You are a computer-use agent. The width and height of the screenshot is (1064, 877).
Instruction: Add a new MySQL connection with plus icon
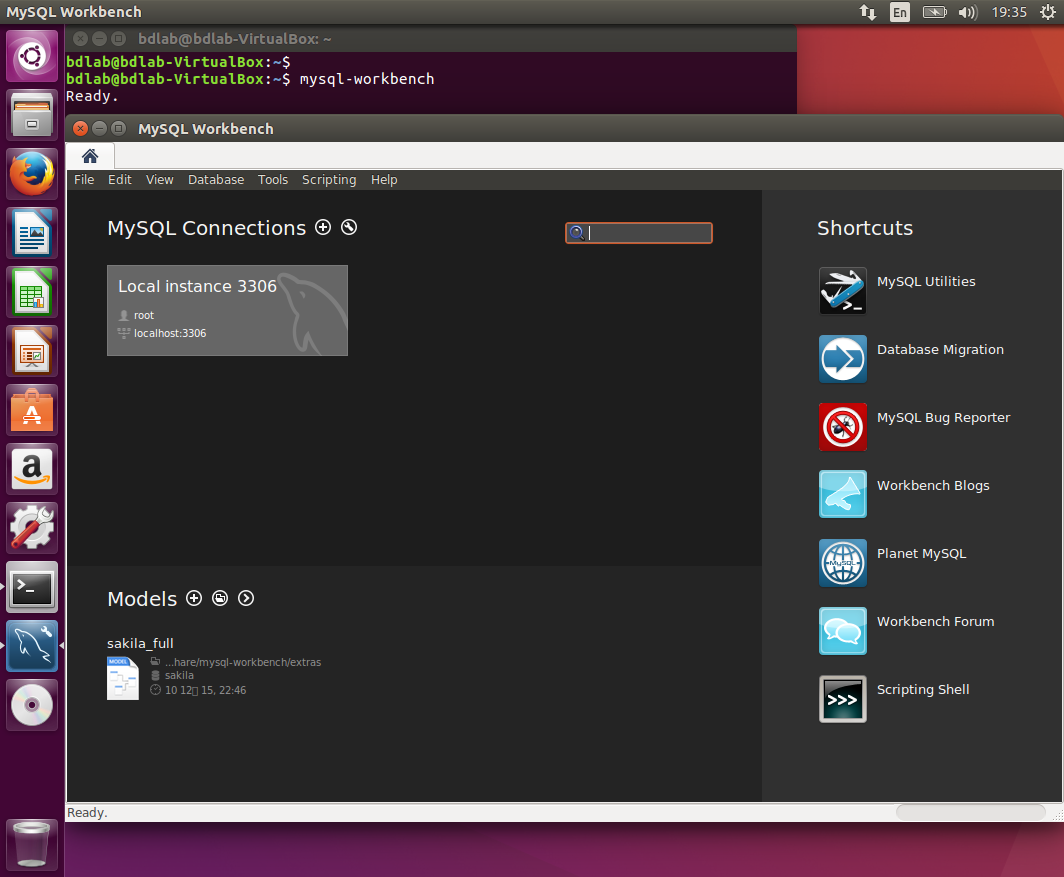323,227
